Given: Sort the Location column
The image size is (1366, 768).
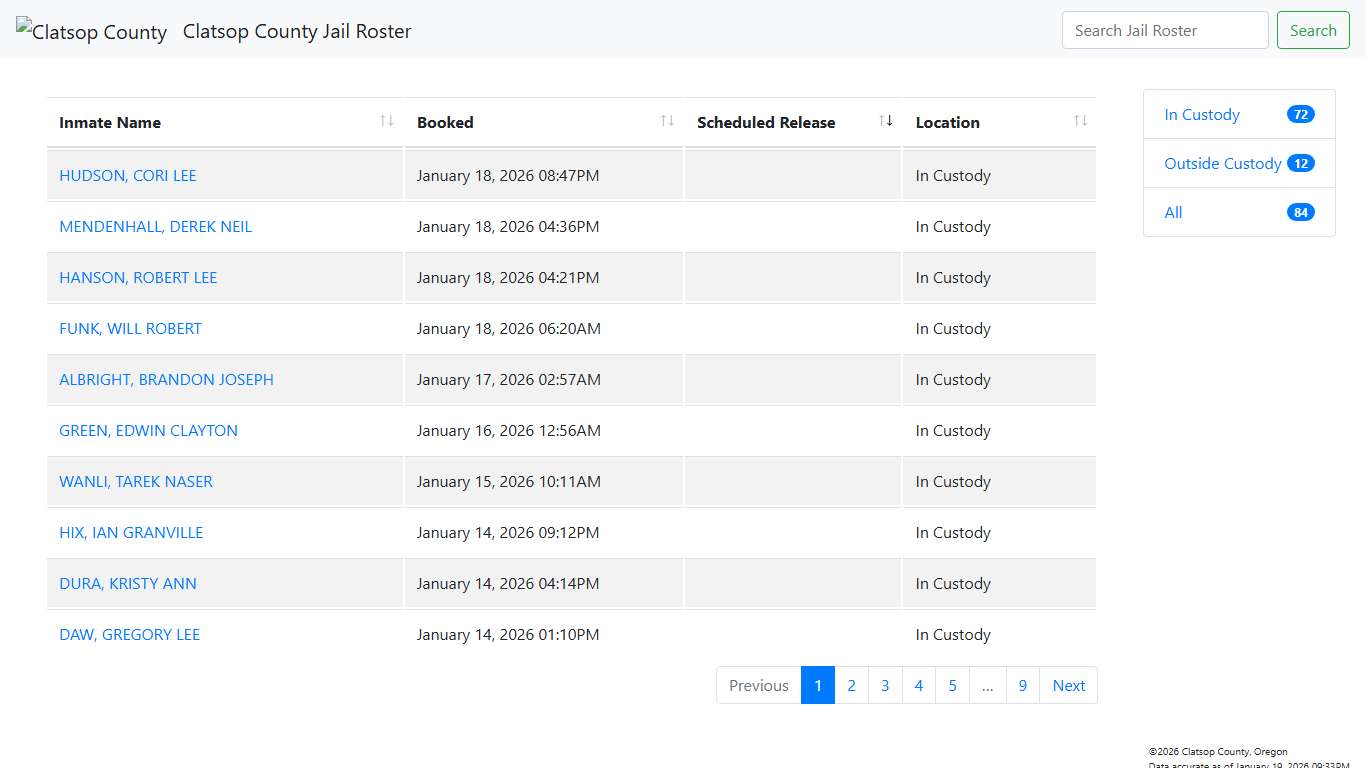Looking at the screenshot, I should click(x=1080, y=121).
